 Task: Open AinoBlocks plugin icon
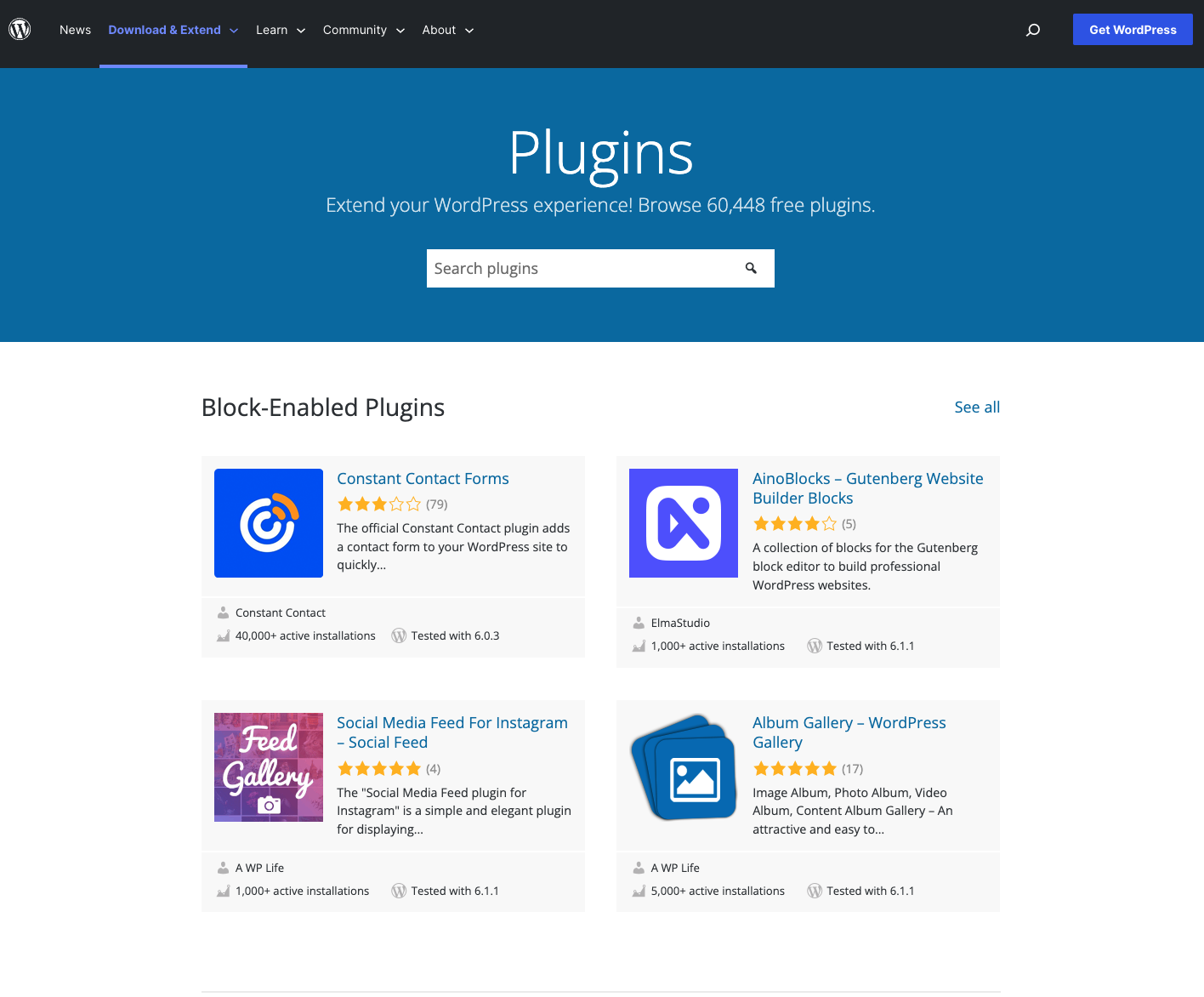[684, 523]
